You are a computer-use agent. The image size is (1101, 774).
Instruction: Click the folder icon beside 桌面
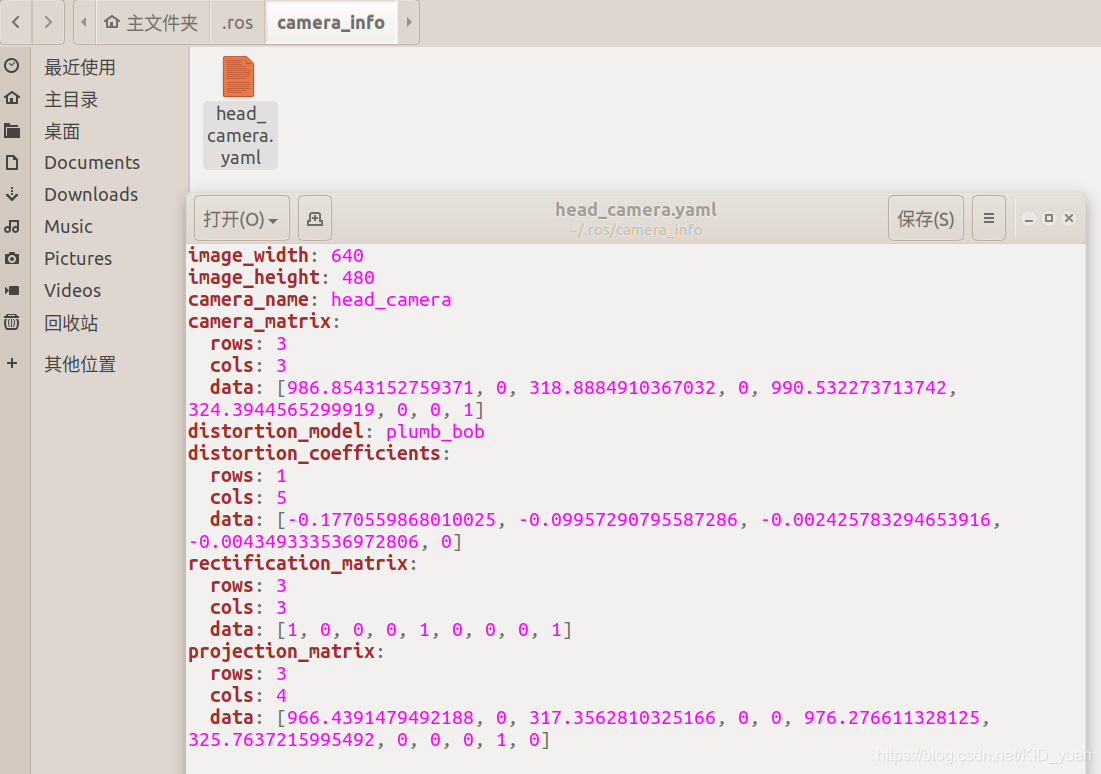12,131
